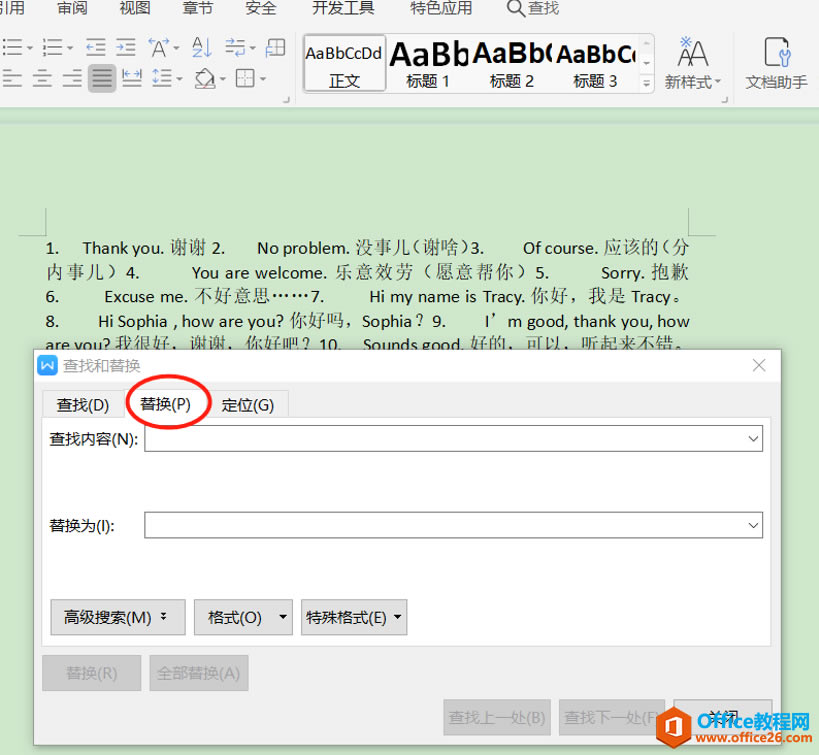Open the New Style (新样式) tool
This screenshot has height=755, width=819.
pos(693,63)
